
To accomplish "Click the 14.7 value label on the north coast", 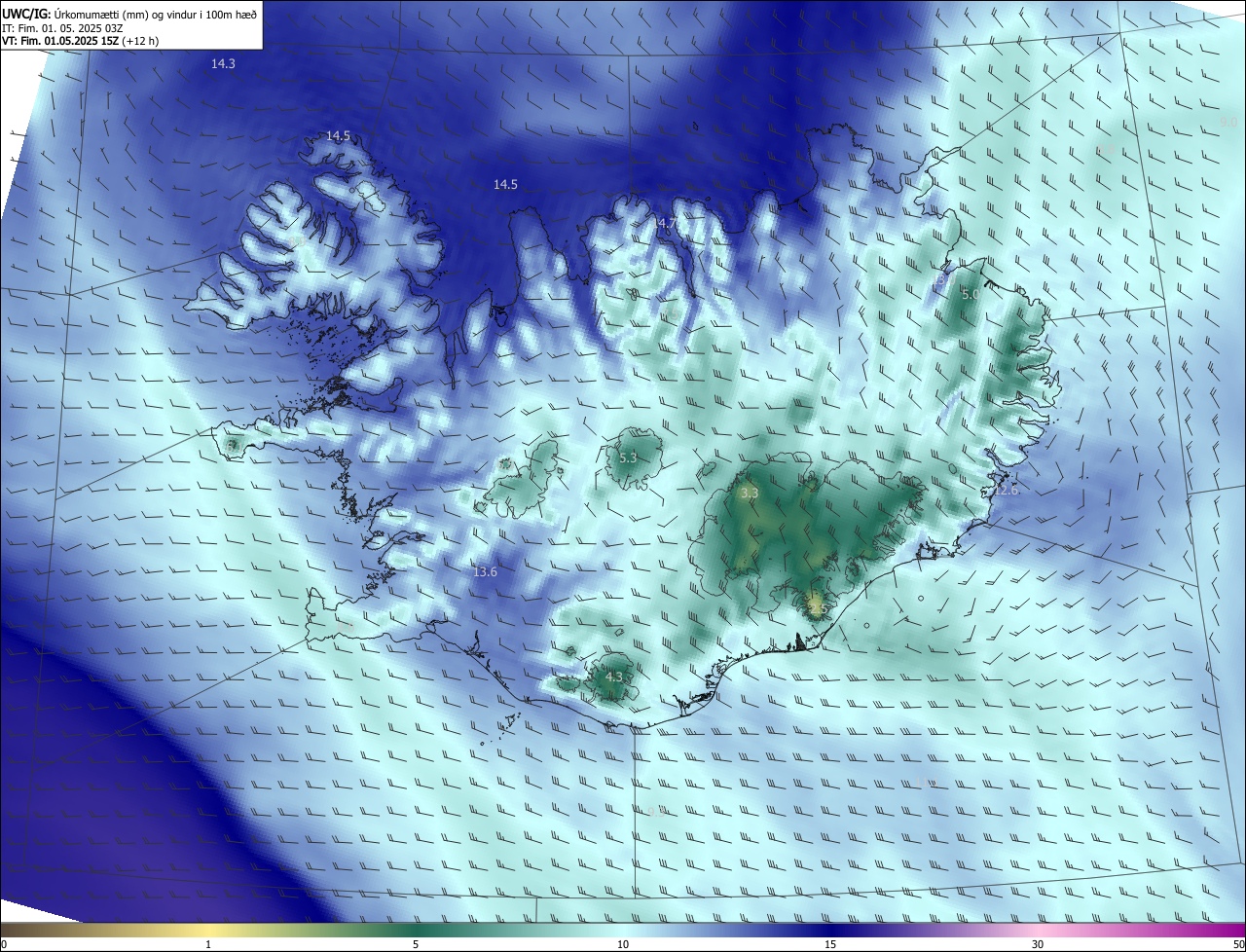I will pyautogui.click(x=664, y=223).
